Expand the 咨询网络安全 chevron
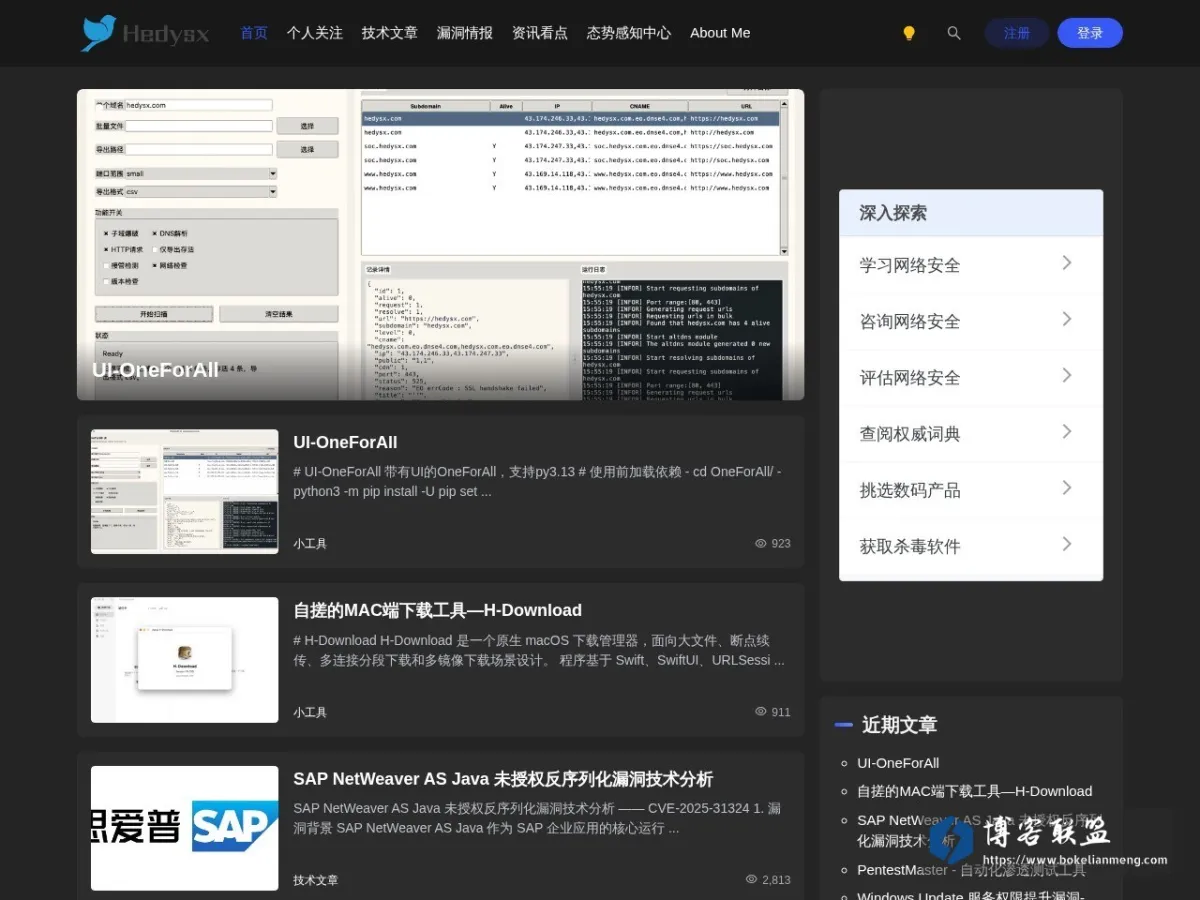Screen dimensions: 1200x900 click(1067, 319)
